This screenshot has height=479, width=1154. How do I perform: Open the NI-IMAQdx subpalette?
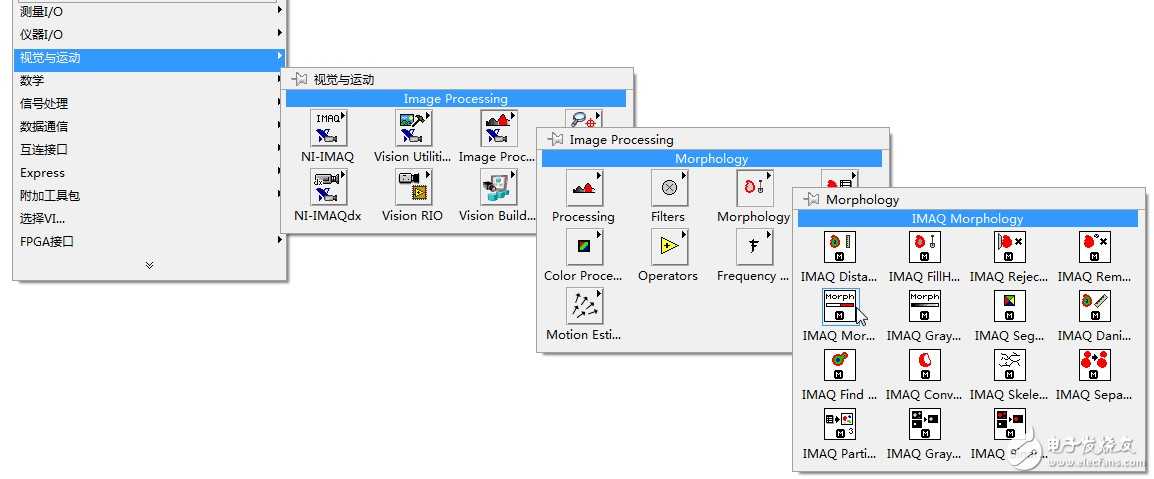click(328, 187)
